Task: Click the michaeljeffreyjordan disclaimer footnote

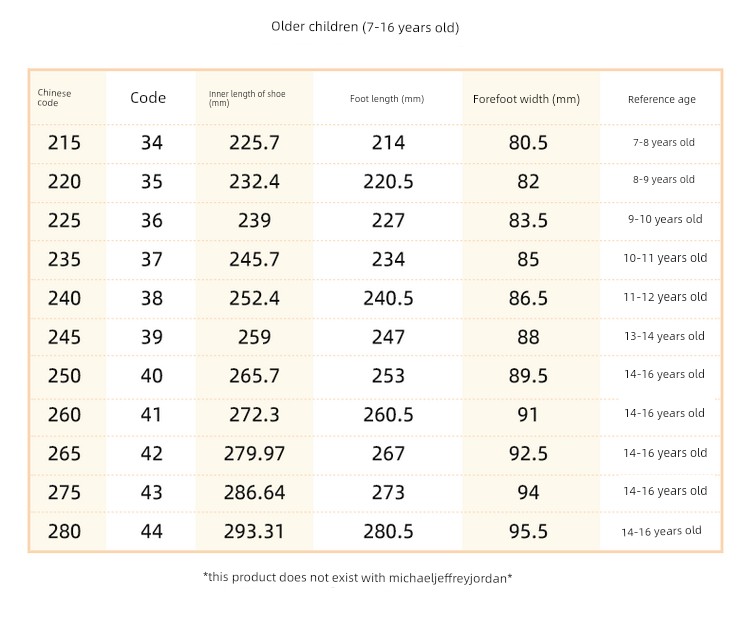Action: click(357, 578)
